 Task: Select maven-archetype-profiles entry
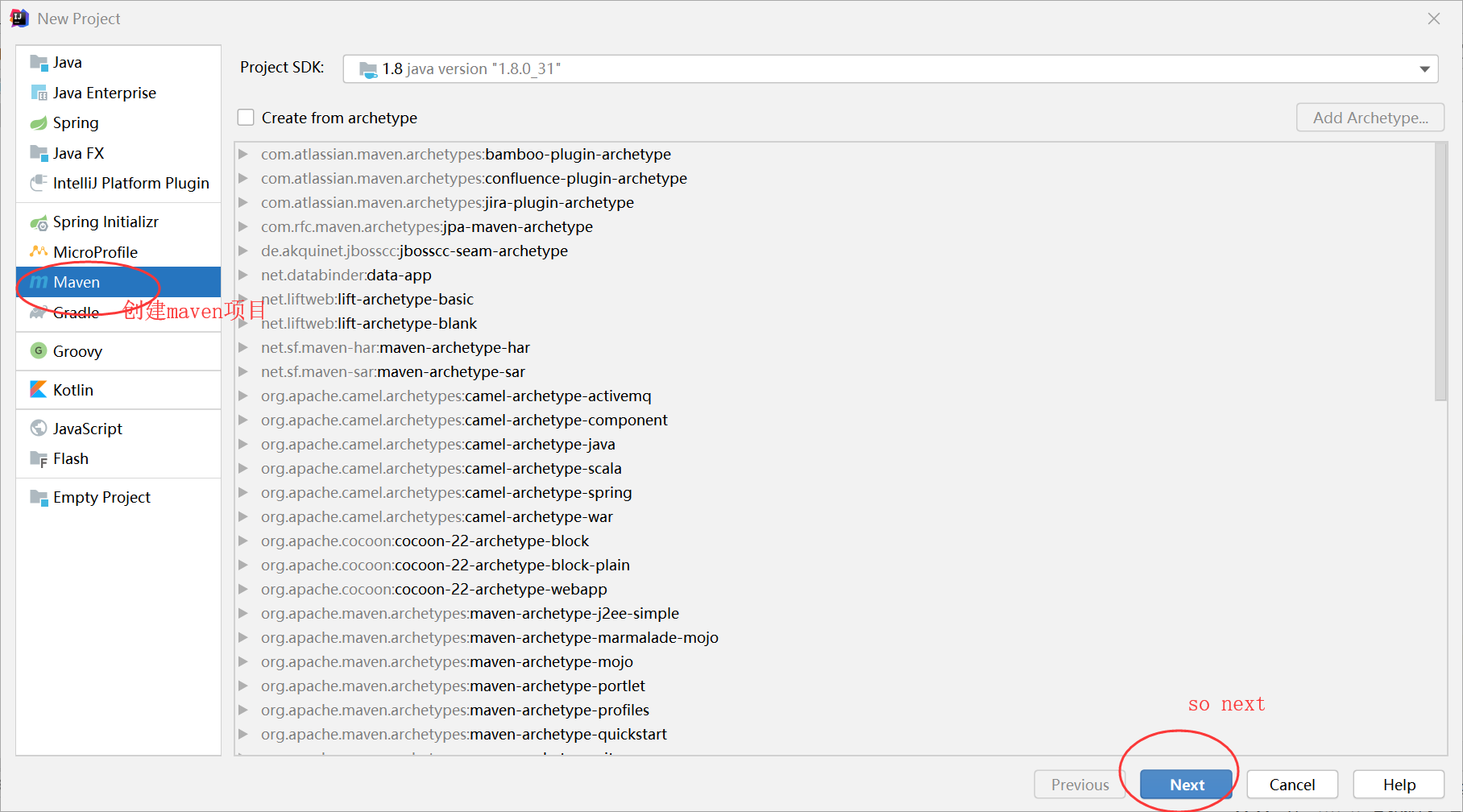[x=835, y=710]
